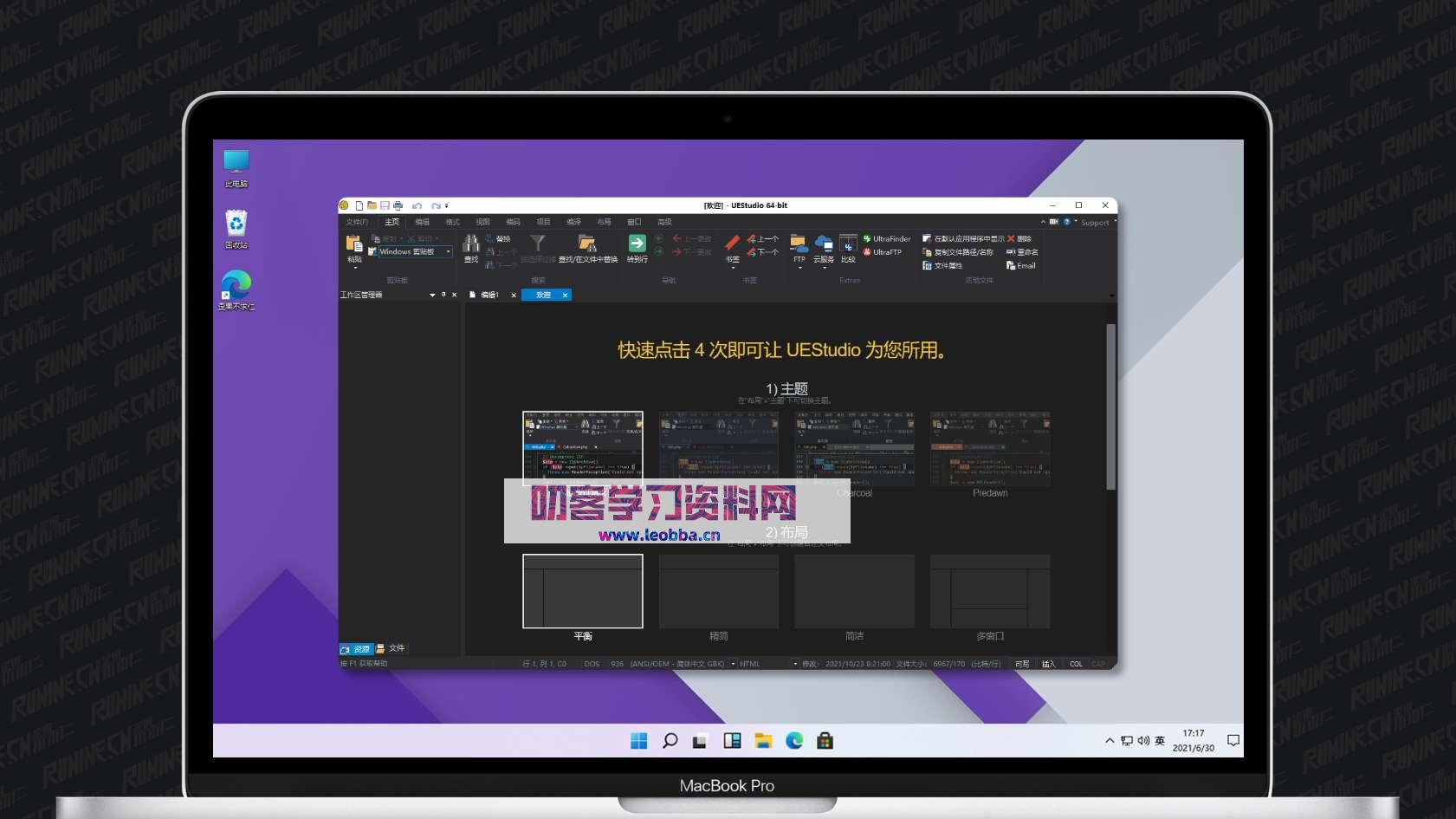Click the Save disk icon in title bar
This screenshot has width=1456, height=819.
385,206
